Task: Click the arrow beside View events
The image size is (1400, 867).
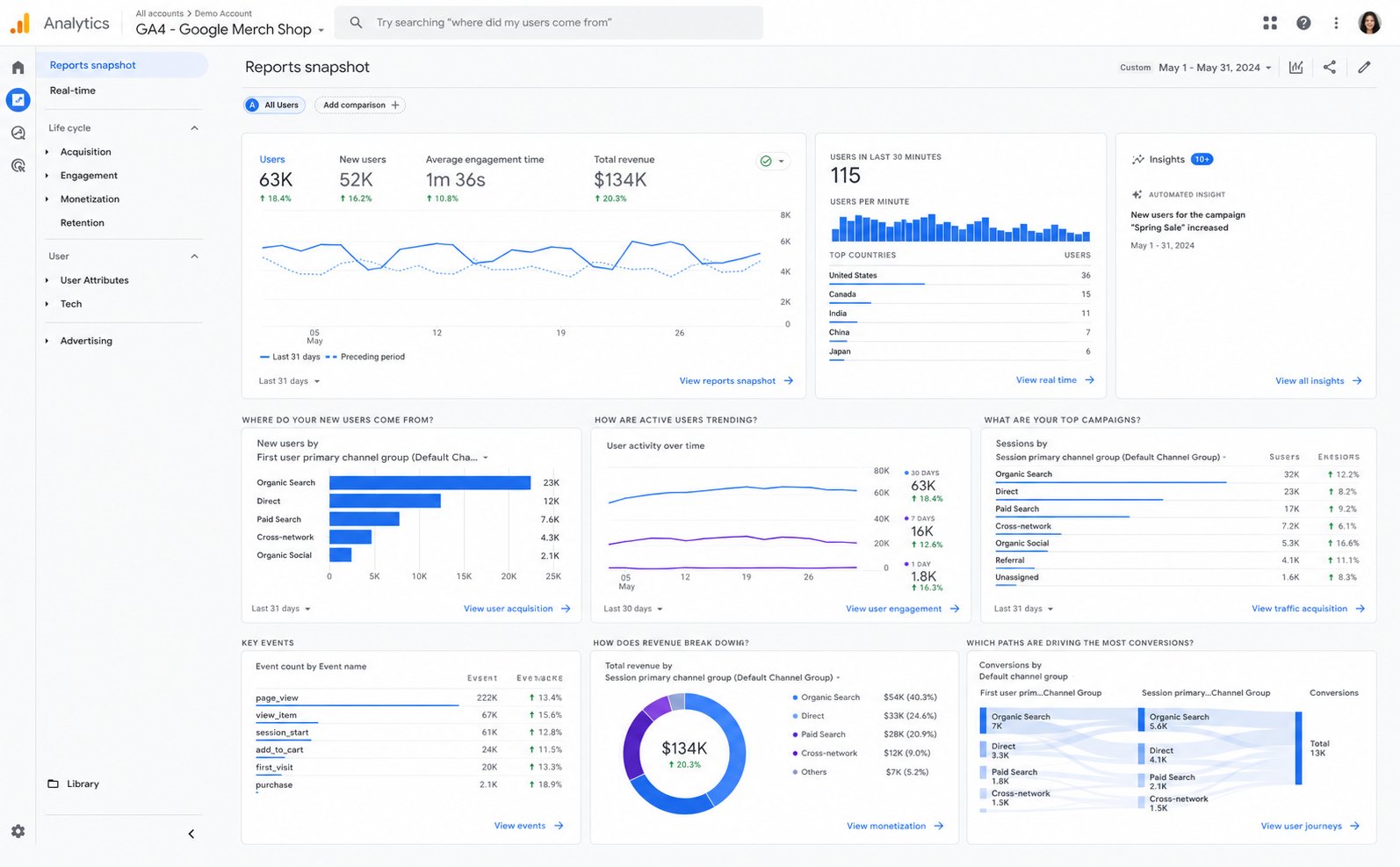Action: pos(559,826)
